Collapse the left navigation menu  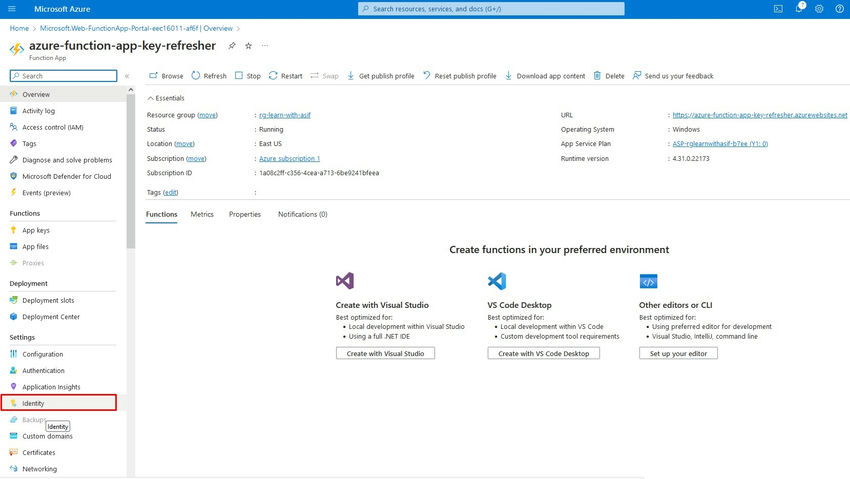tap(127, 76)
